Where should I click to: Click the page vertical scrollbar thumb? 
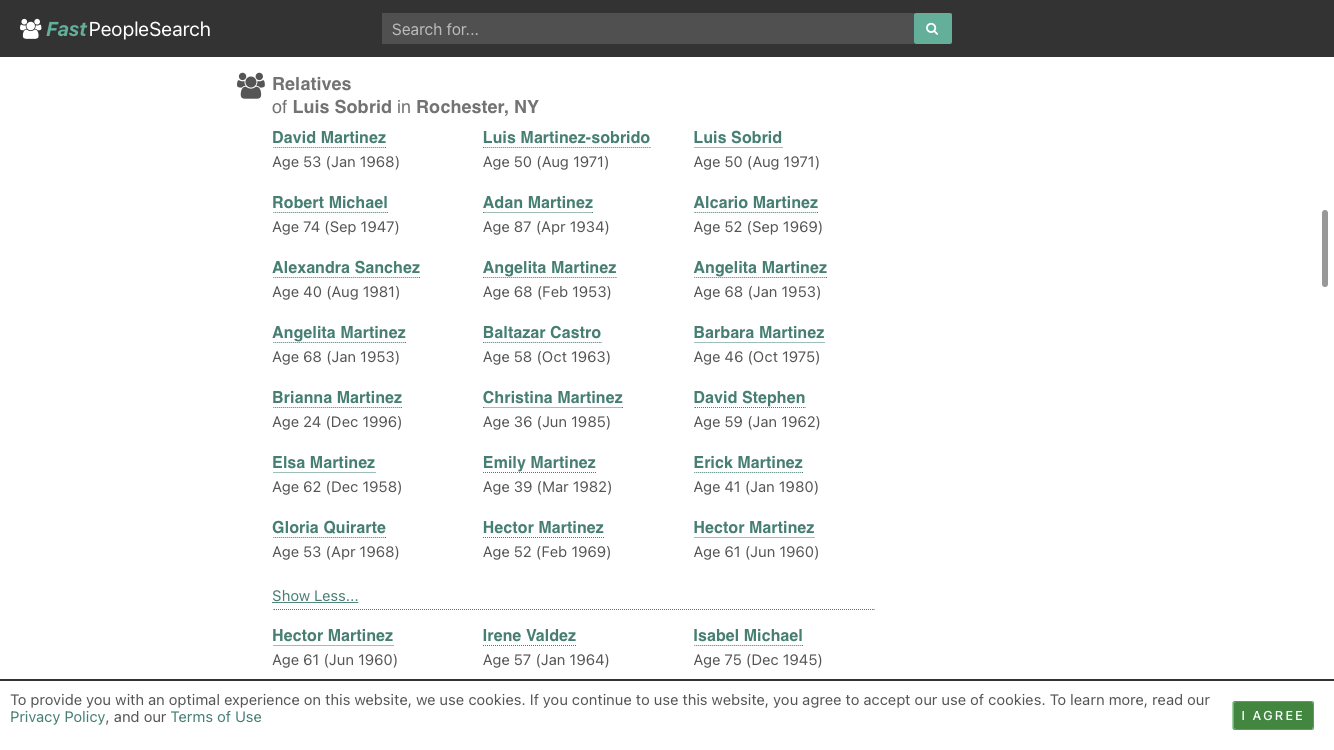coord(1325,248)
